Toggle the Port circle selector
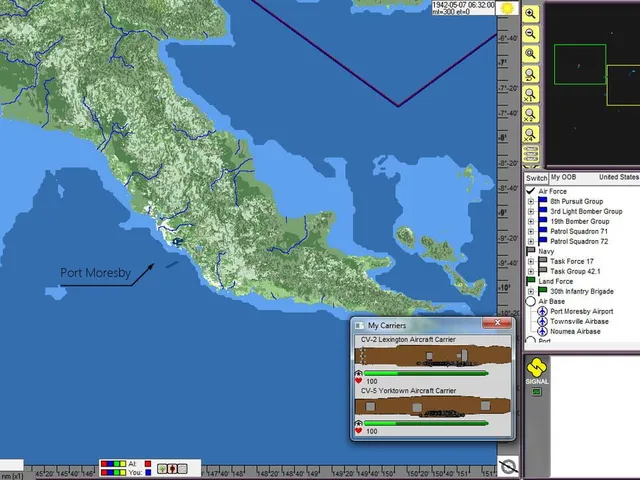This screenshot has height=480, width=640. (530, 340)
